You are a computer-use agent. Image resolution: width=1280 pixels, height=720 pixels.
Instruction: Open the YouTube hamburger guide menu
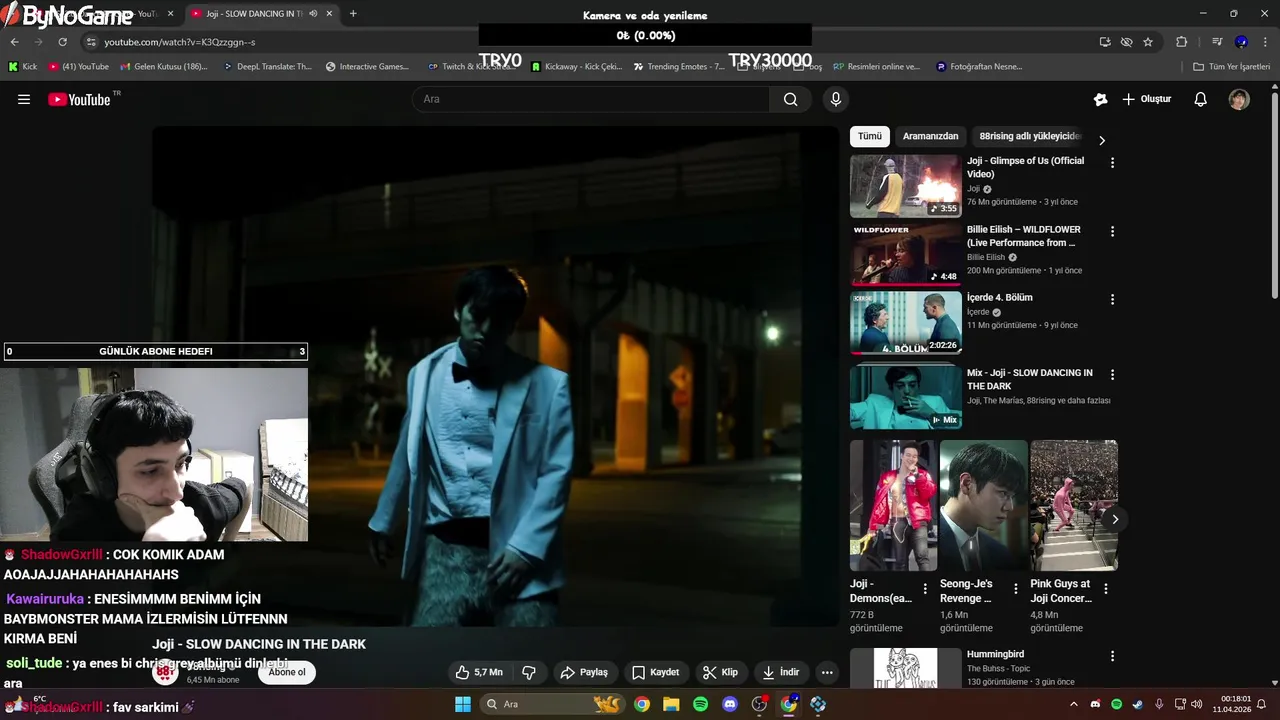pyautogui.click(x=24, y=99)
